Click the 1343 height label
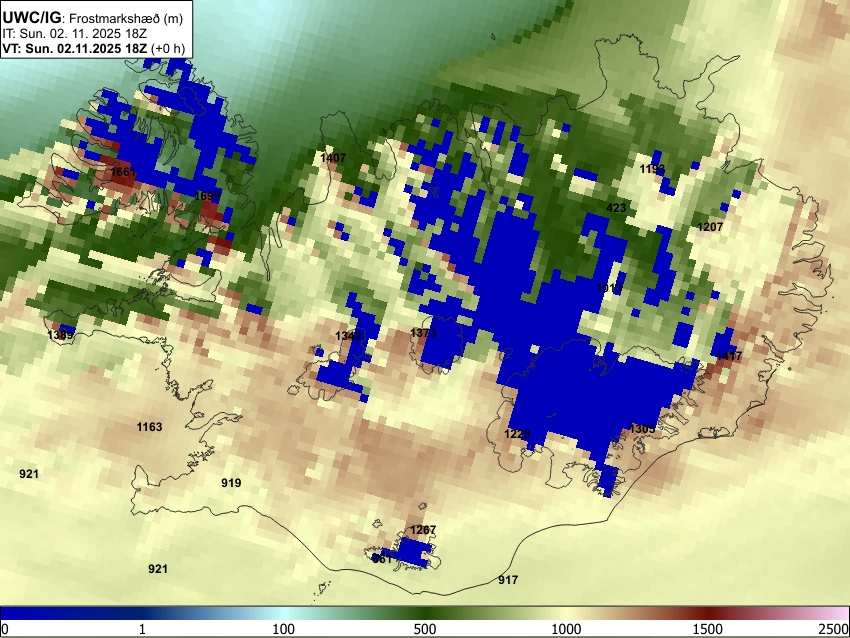Image resolution: width=850 pixels, height=638 pixels. click(347, 336)
